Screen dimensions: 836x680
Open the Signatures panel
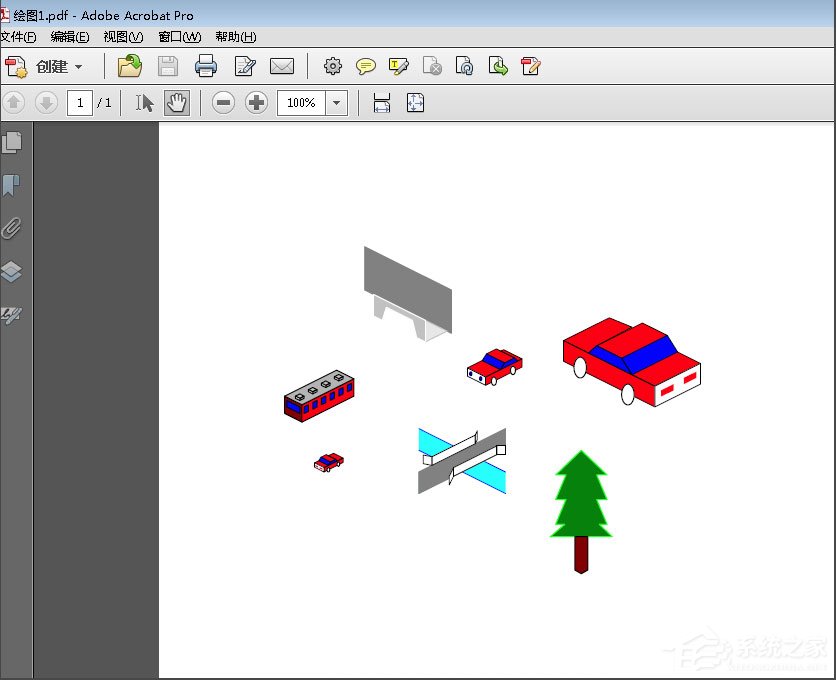point(12,315)
